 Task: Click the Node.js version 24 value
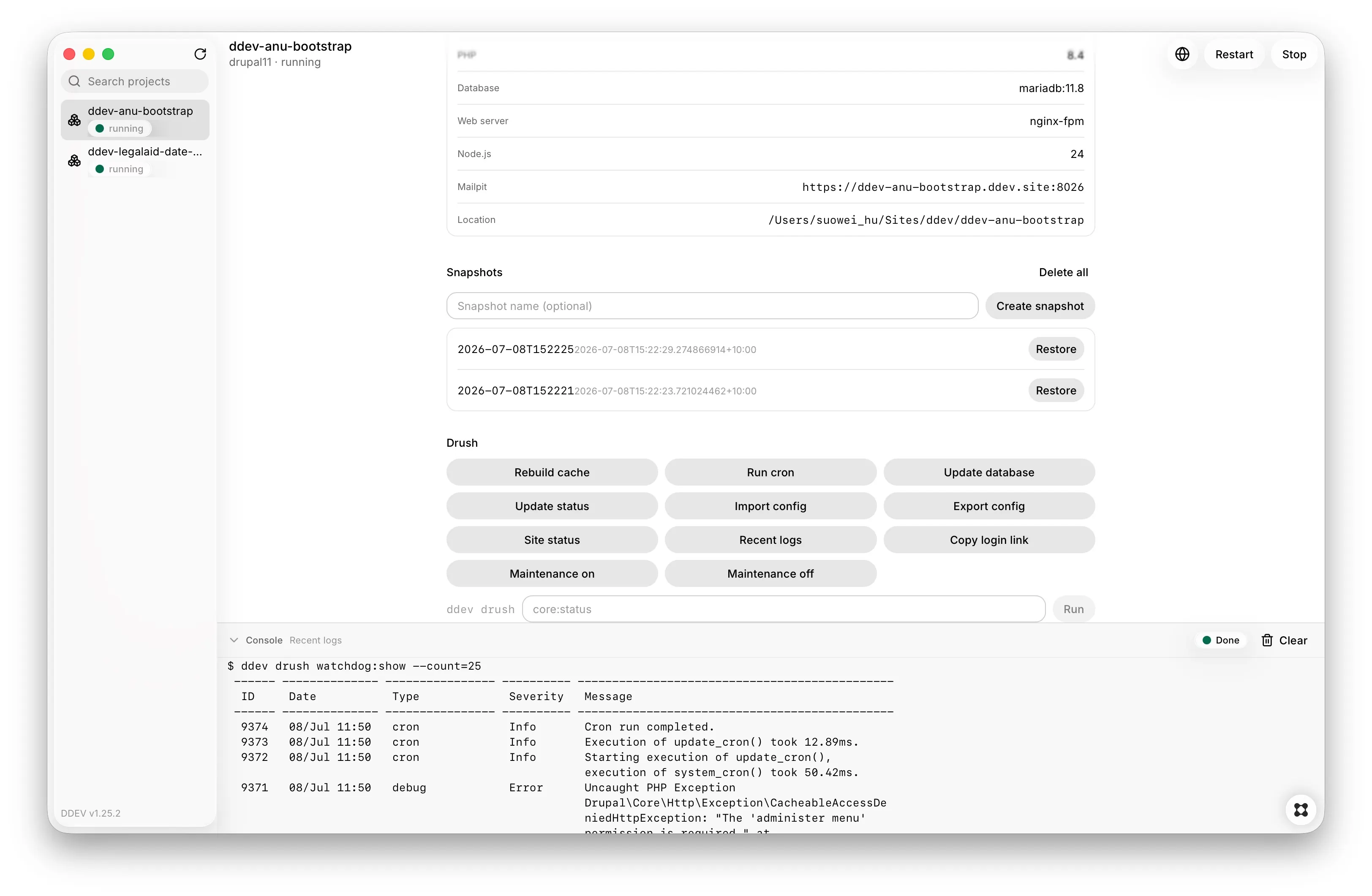pyautogui.click(x=1077, y=154)
